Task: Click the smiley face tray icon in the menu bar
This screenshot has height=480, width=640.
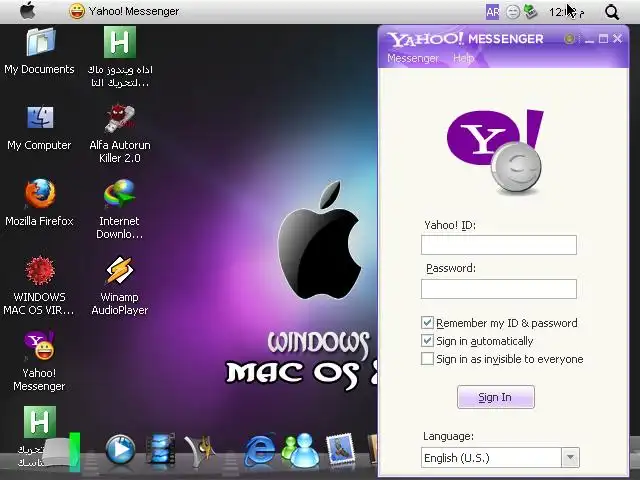Action: pyautogui.click(x=513, y=12)
